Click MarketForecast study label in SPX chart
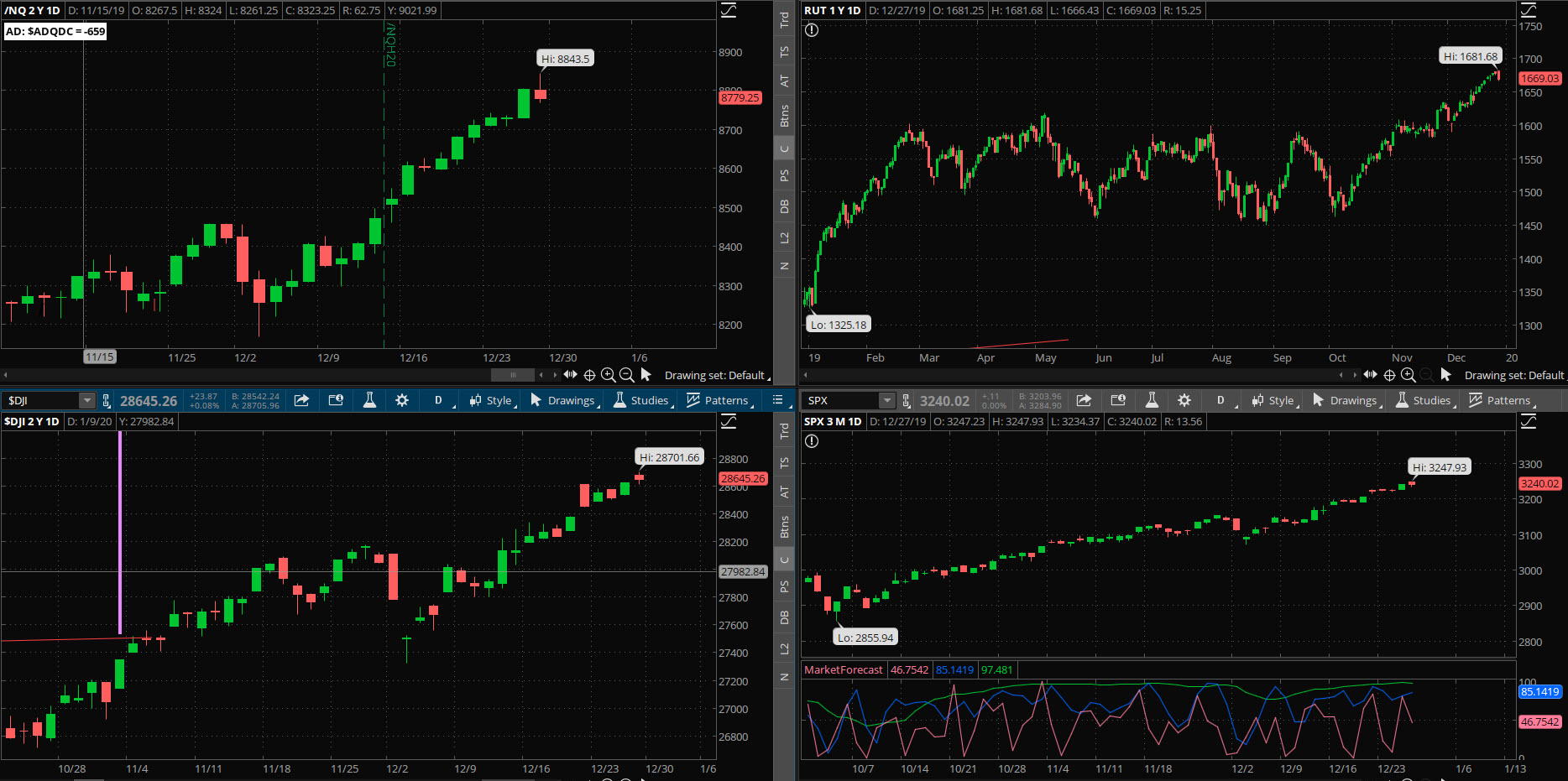The height and width of the screenshot is (781, 1568). coord(844,669)
